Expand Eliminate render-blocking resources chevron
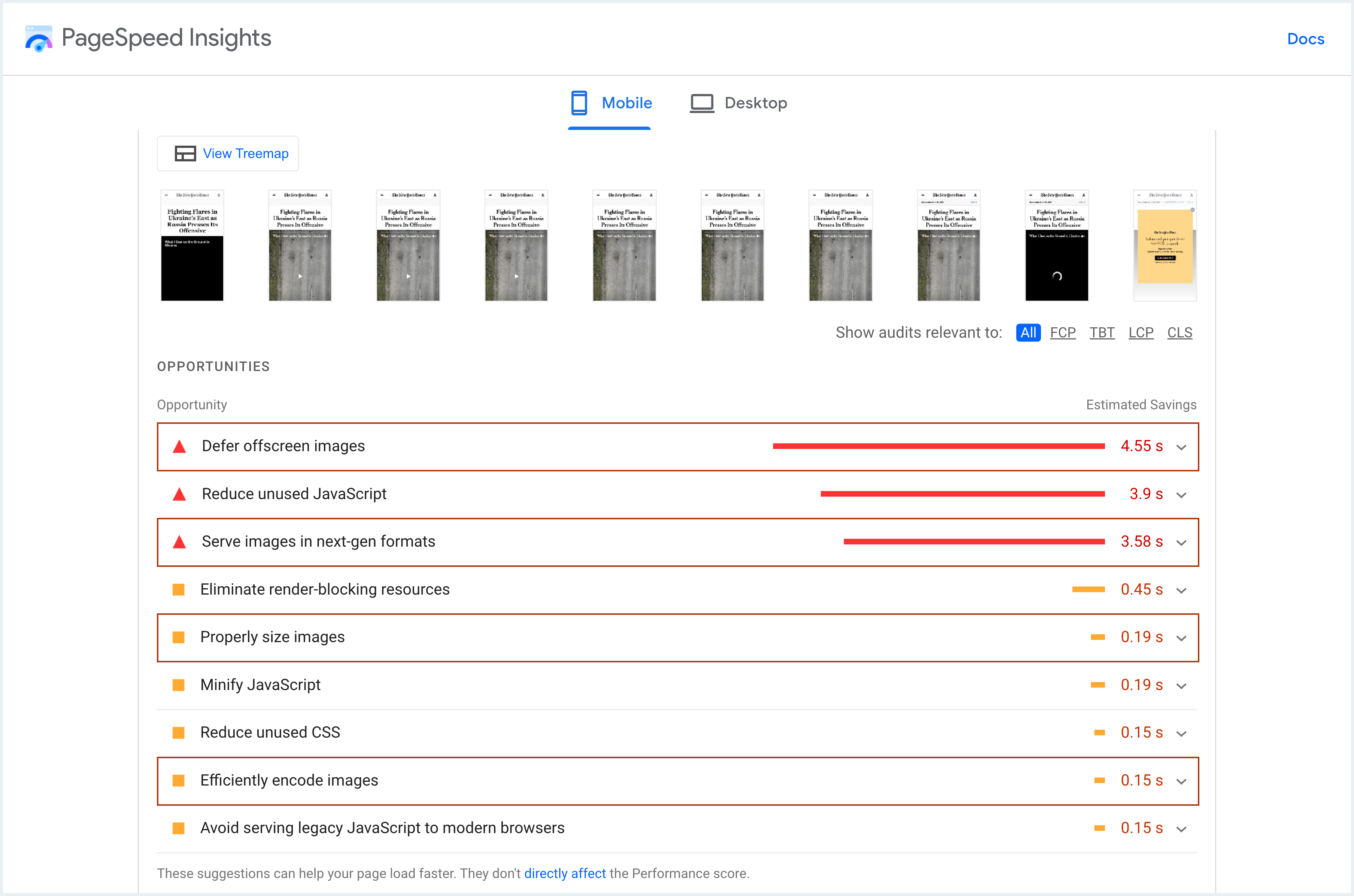The image size is (1354, 896). click(x=1181, y=590)
